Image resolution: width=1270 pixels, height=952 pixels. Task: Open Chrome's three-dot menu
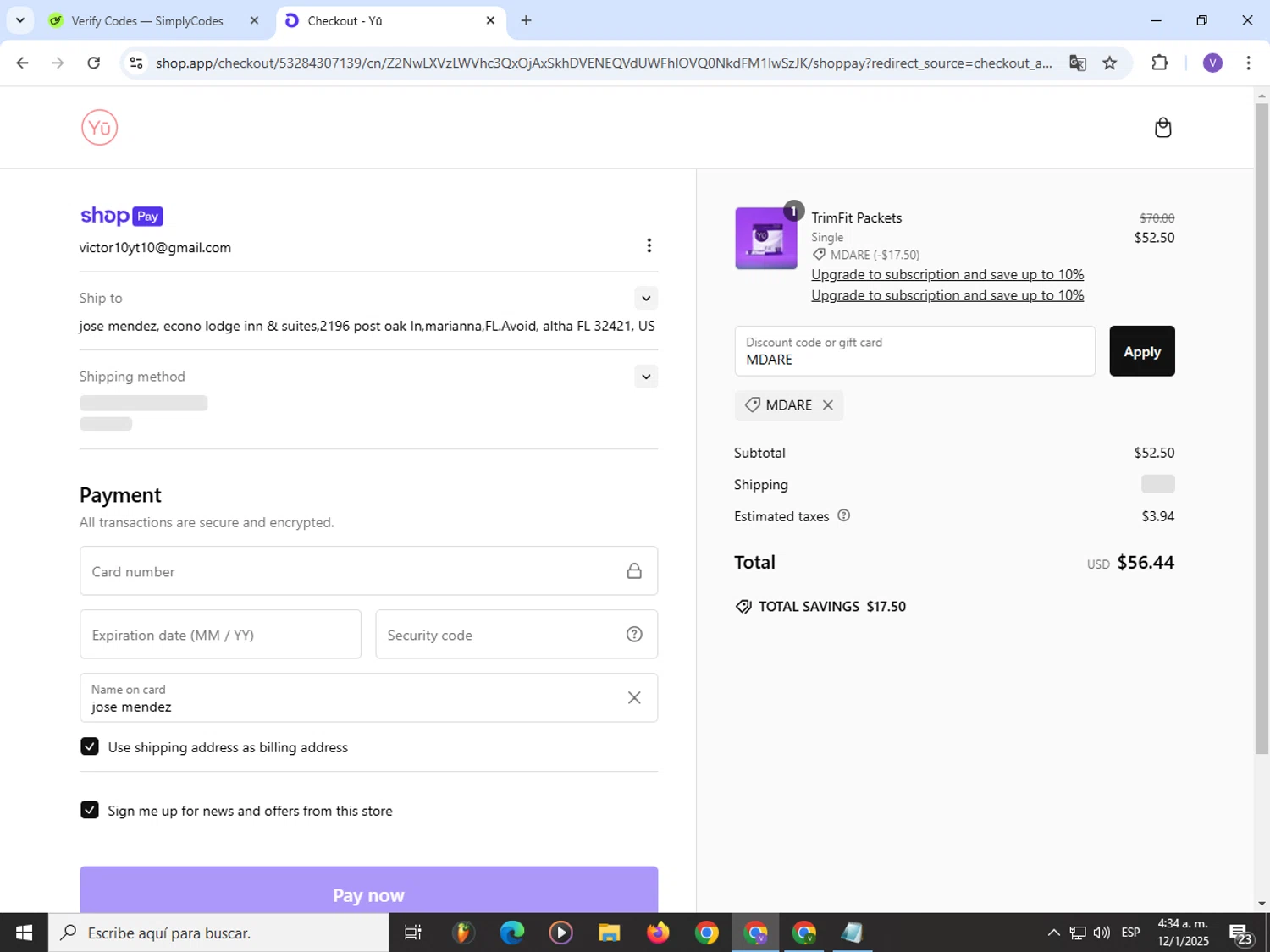[1248, 63]
